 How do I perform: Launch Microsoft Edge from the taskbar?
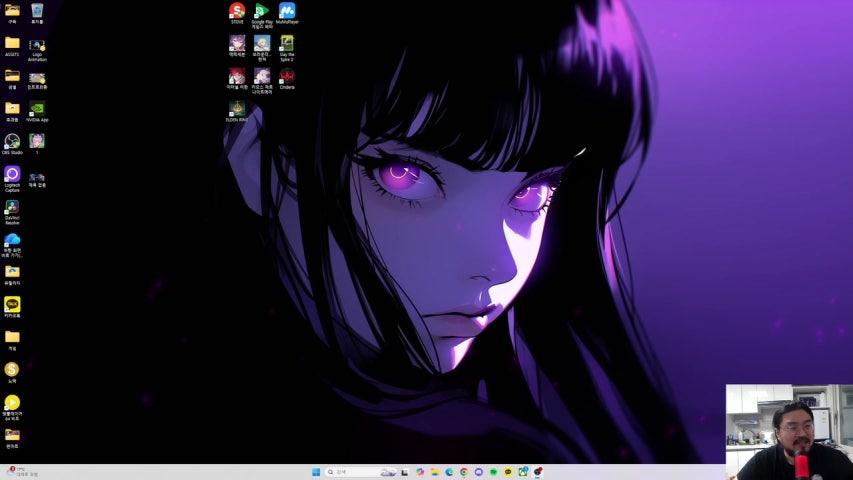(449, 472)
